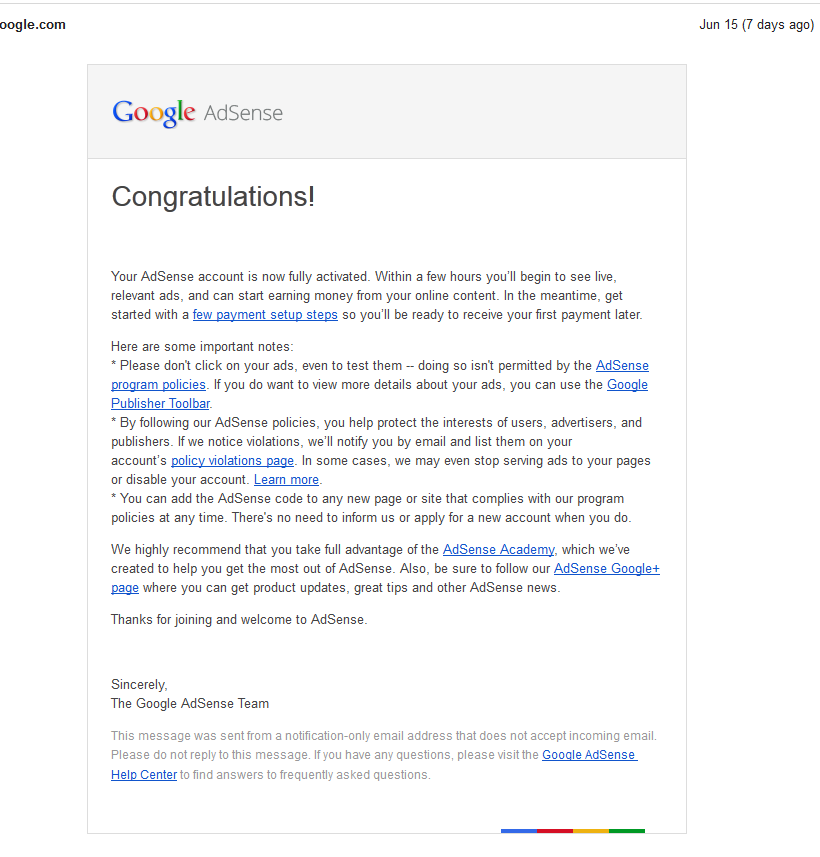The width and height of the screenshot is (820, 857).
Task: Click the yellow segment of footer color bar
Action: tap(591, 831)
